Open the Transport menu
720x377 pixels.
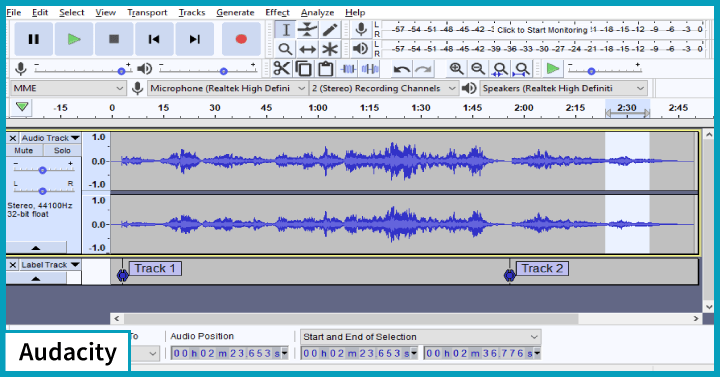147,12
